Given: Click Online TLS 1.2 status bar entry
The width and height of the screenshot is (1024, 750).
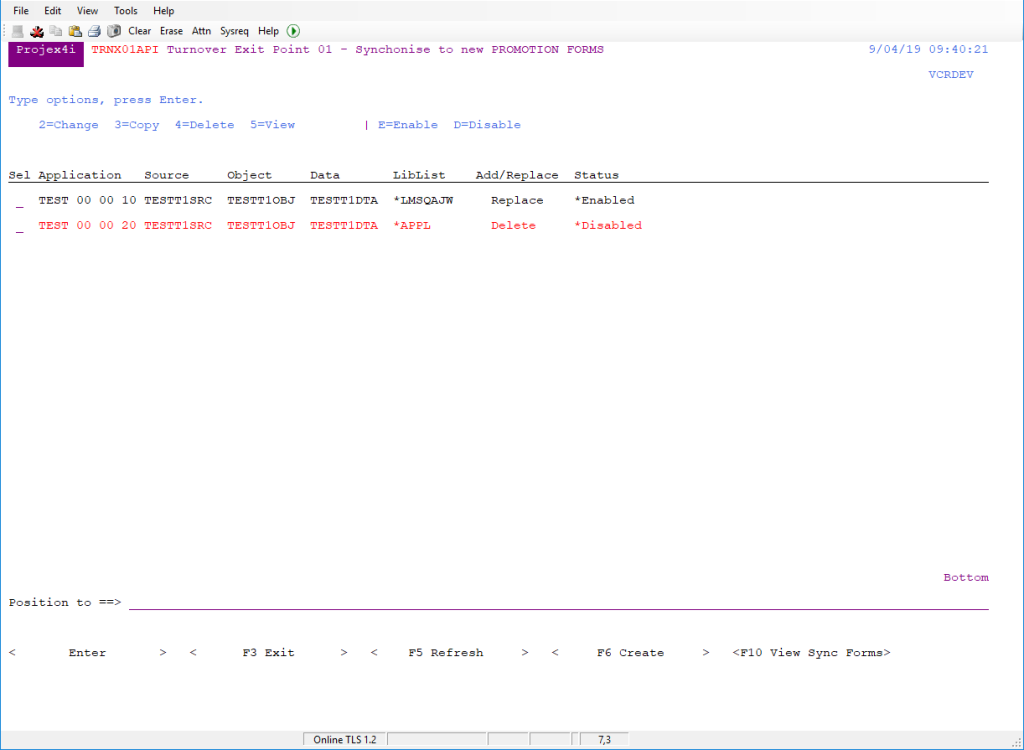Looking at the screenshot, I should pos(345,740).
